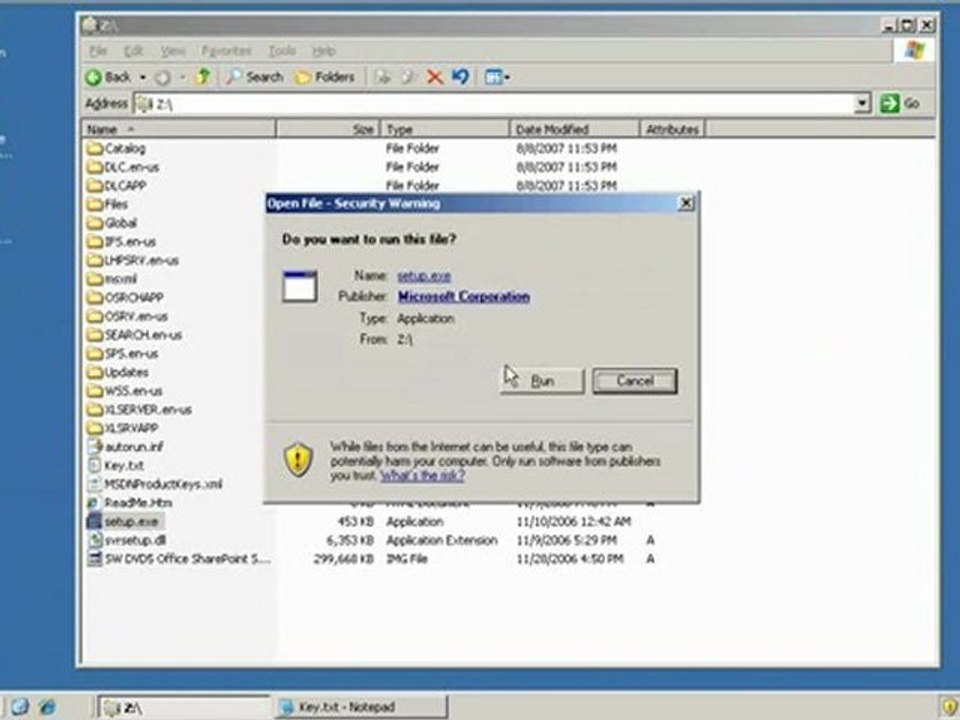960x720 pixels.
Task: Click the setup.exe link in dialog
Action: [424, 276]
